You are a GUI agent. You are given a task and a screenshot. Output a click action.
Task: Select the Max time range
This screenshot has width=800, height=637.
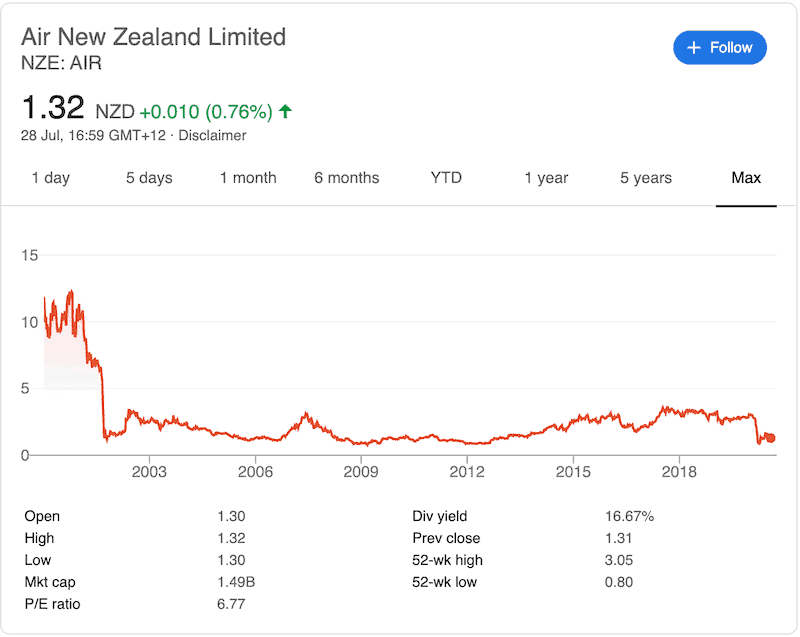[x=746, y=178]
